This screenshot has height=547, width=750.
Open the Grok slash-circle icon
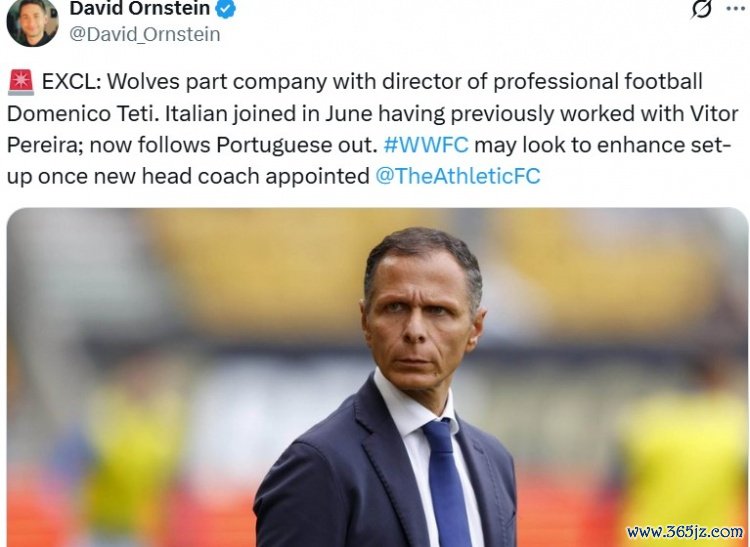tap(702, 9)
